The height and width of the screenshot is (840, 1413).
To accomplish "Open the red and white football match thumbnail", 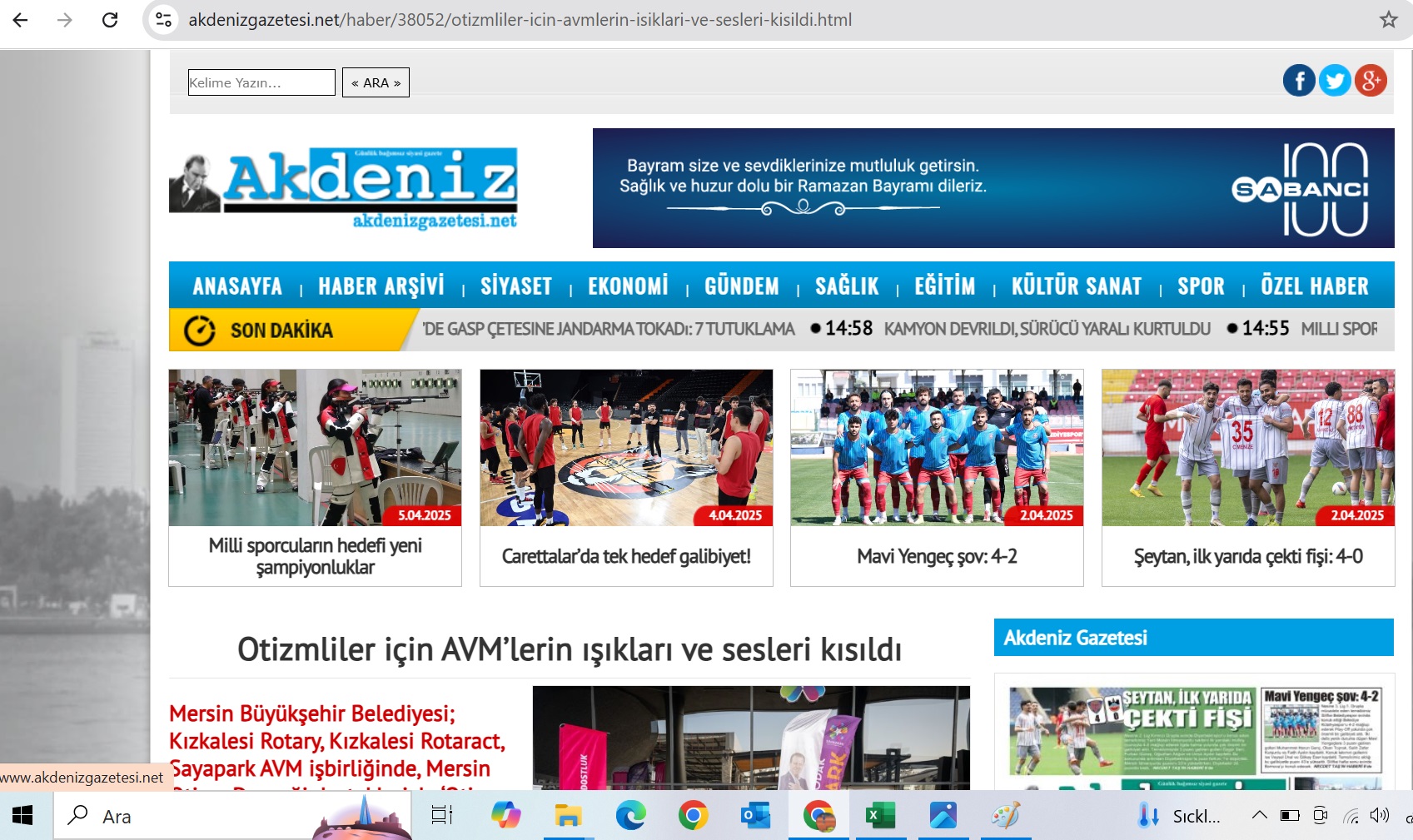I will click(x=1248, y=448).
